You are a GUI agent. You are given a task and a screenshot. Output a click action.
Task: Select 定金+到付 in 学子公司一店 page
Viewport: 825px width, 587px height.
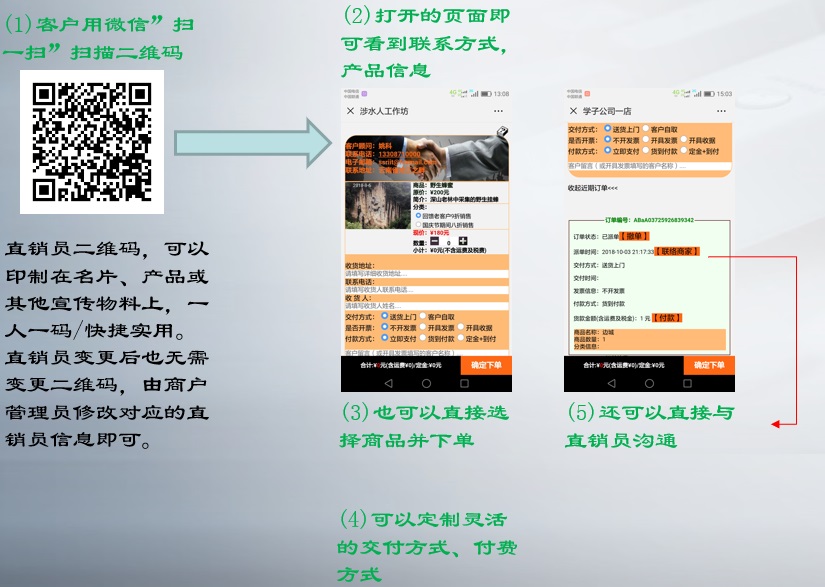pos(683,151)
